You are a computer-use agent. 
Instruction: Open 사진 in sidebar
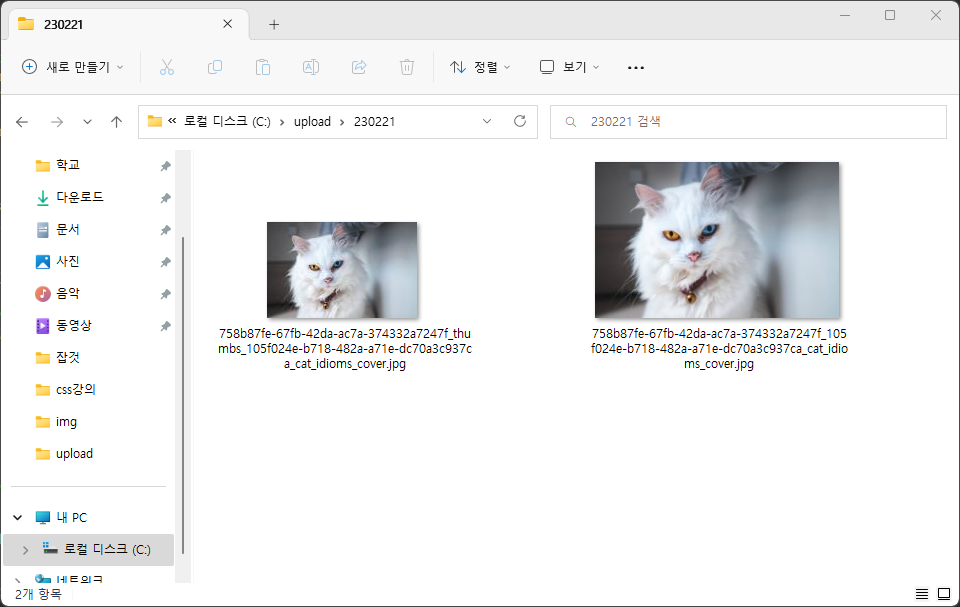coord(67,261)
